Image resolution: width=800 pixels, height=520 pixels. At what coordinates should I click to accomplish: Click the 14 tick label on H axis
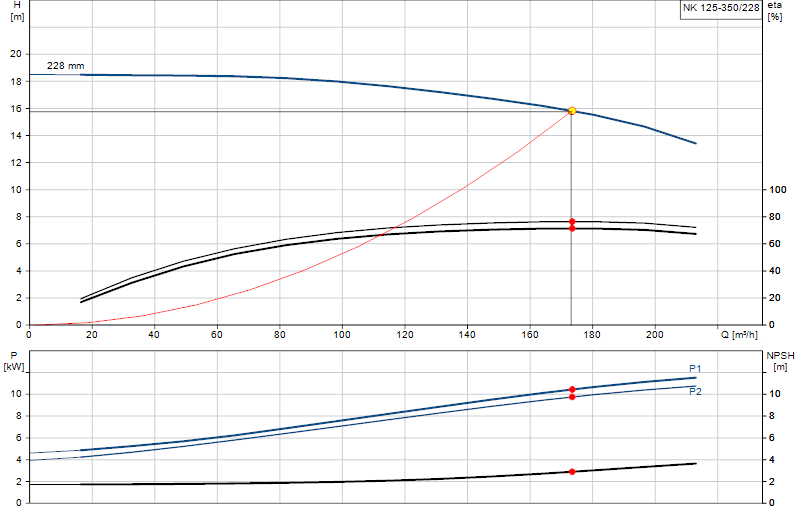tap(16, 135)
